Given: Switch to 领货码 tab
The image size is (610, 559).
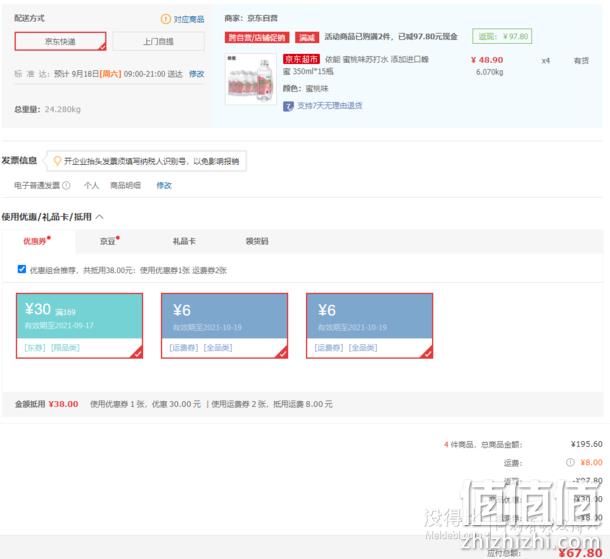Looking at the screenshot, I should pyautogui.click(x=257, y=241).
